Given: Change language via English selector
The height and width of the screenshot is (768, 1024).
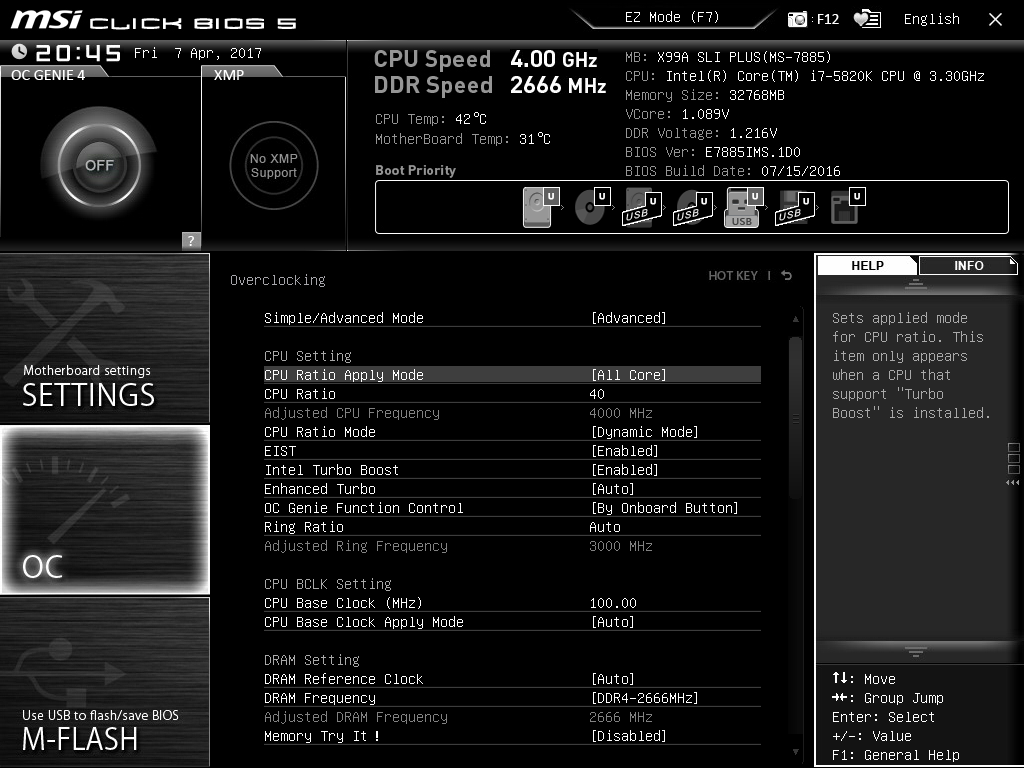Looking at the screenshot, I should (931, 19).
